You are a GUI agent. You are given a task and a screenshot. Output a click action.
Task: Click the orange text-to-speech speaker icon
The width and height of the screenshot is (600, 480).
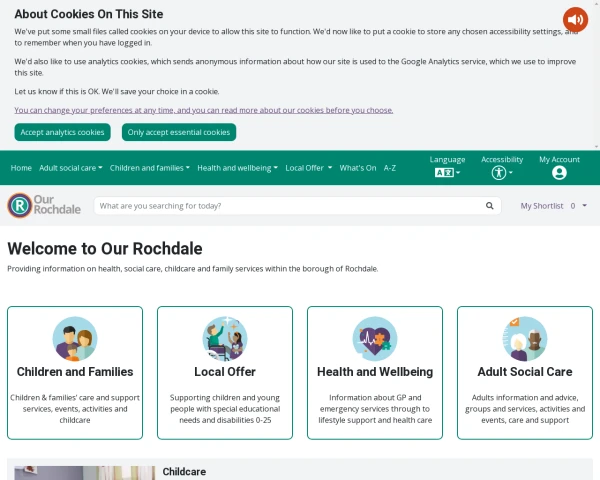[x=575, y=20]
